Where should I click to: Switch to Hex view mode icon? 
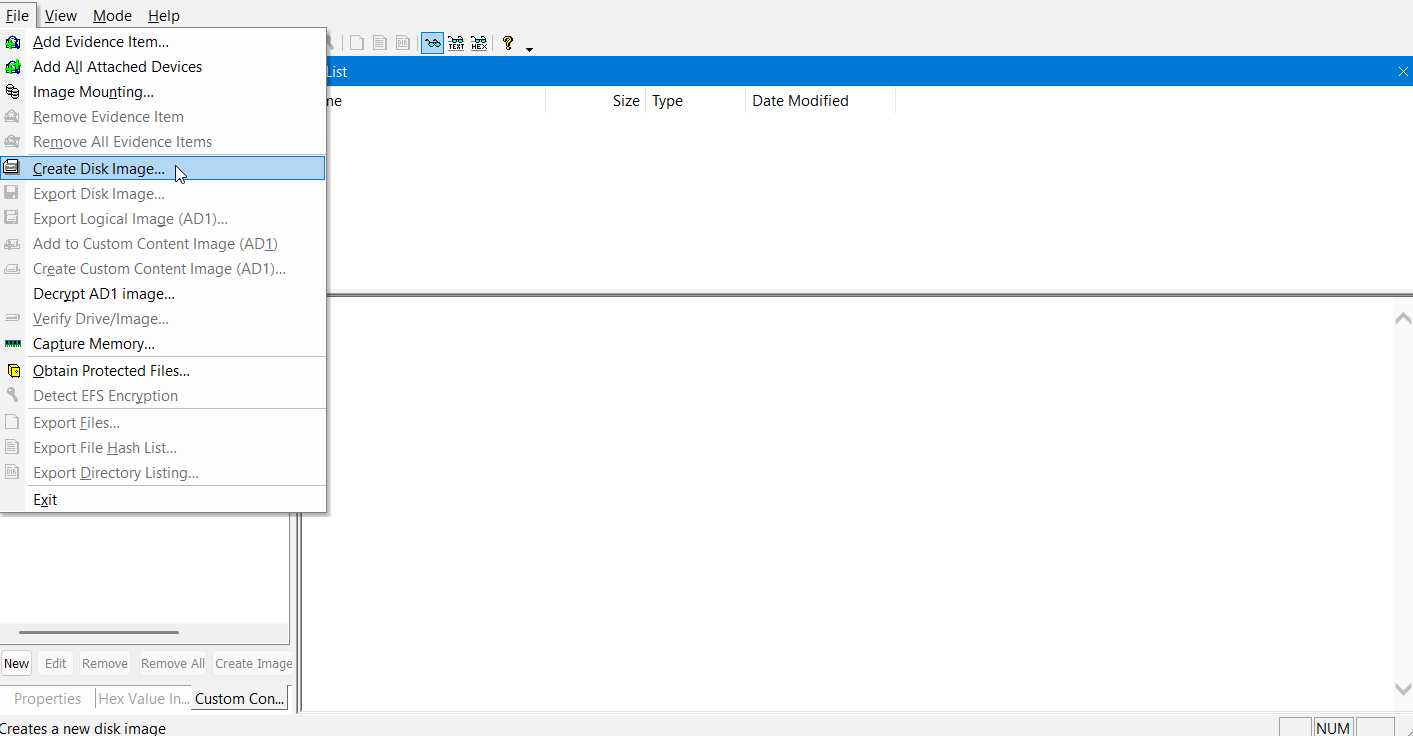(x=479, y=43)
